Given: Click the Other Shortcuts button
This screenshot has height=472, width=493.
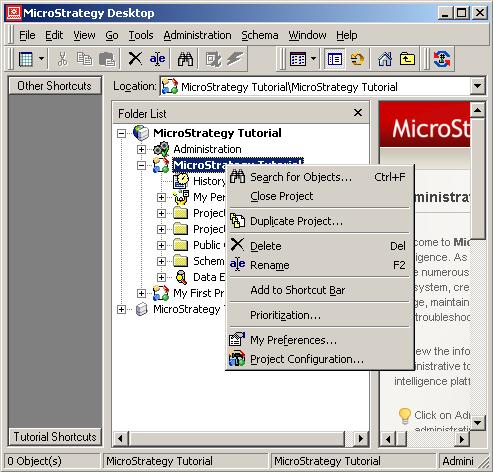Looking at the screenshot, I should pyautogui.click(x=55, y=86).
